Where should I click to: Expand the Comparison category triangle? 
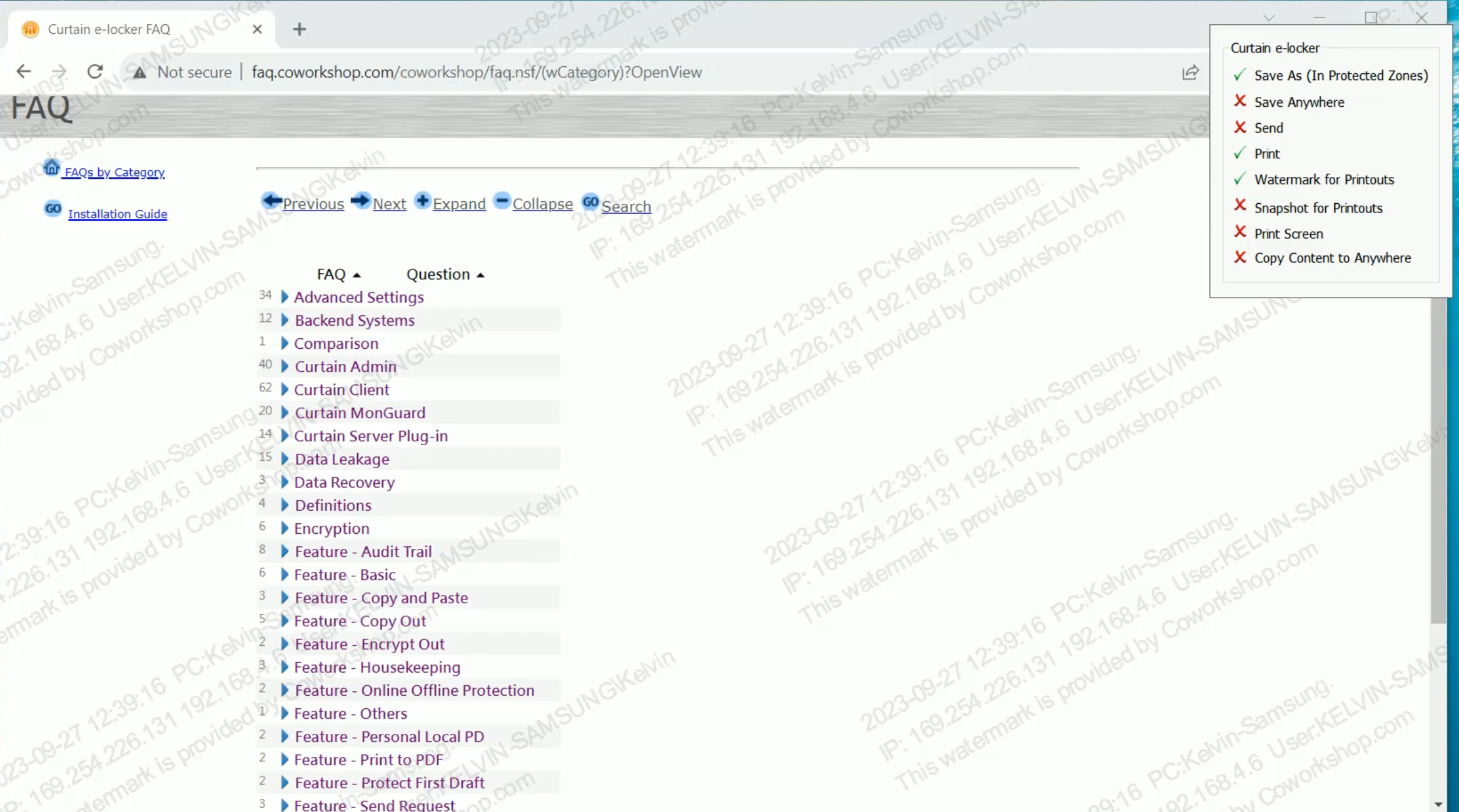[x=285, y=343]
